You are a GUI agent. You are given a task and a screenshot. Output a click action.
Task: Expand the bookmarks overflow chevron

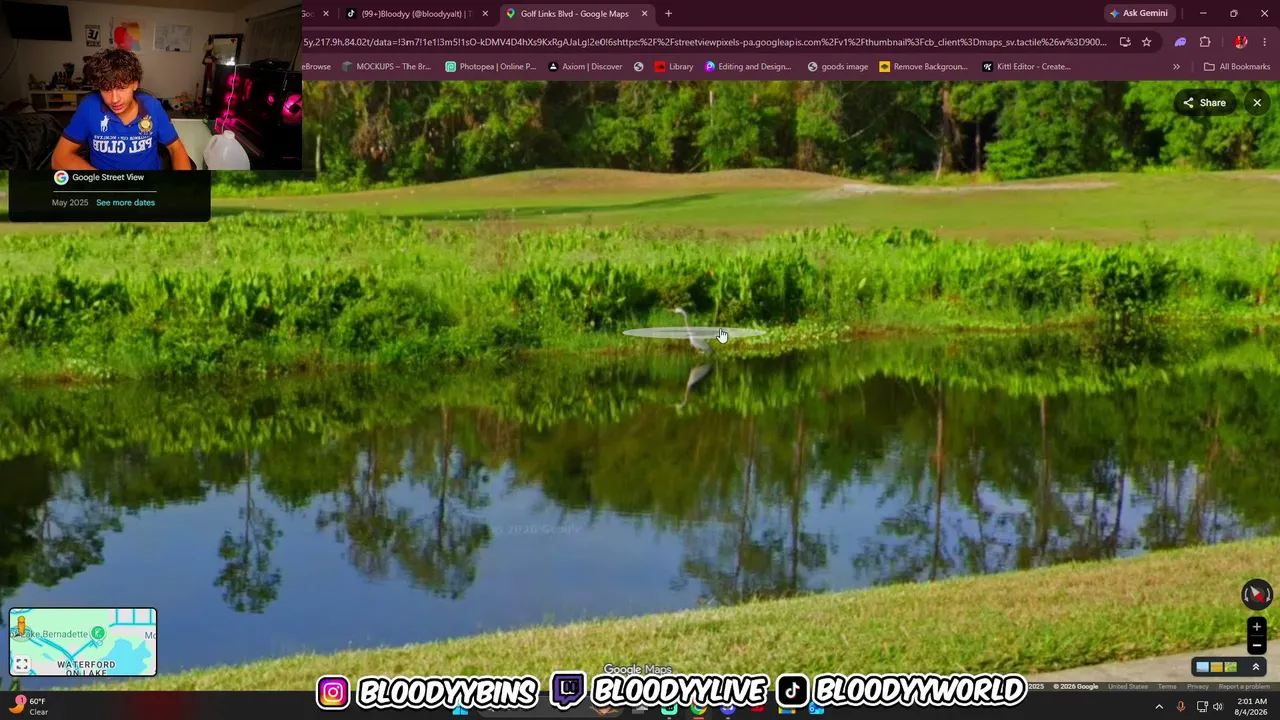pyautogui.click(x=1176, y=67)
